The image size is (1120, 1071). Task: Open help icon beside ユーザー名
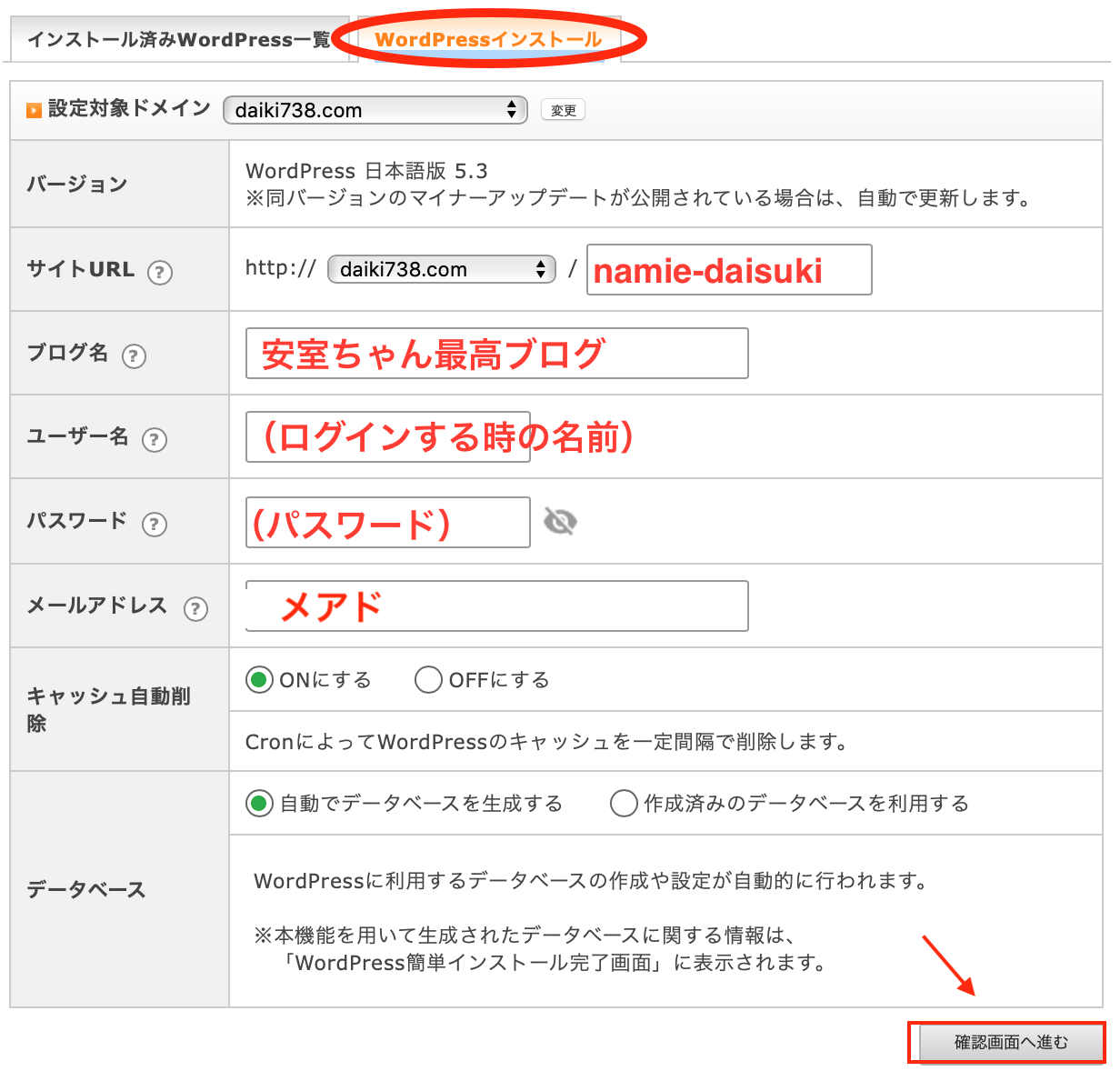(x=155, y=440)
